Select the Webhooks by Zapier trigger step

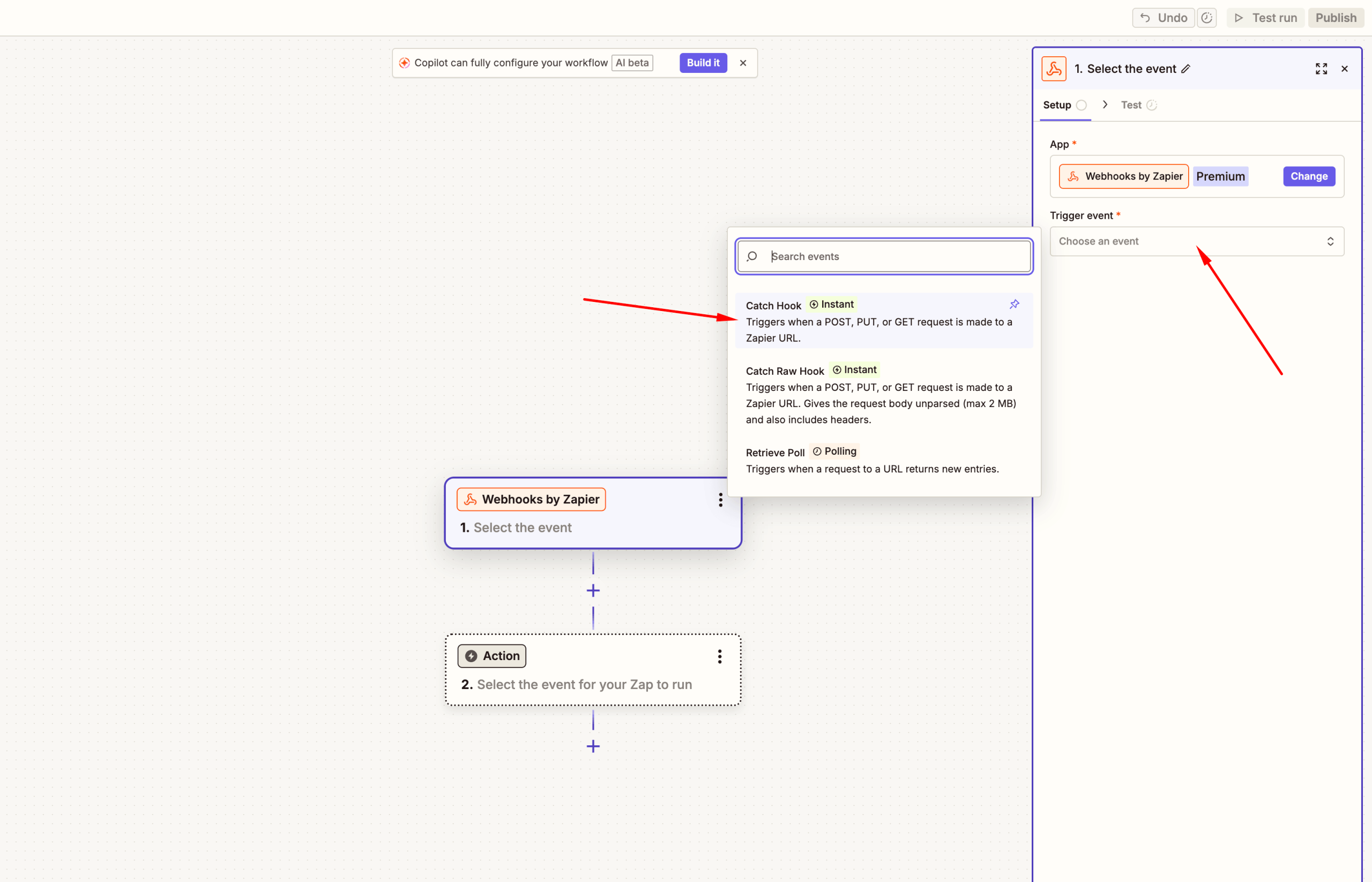point(593,513)
